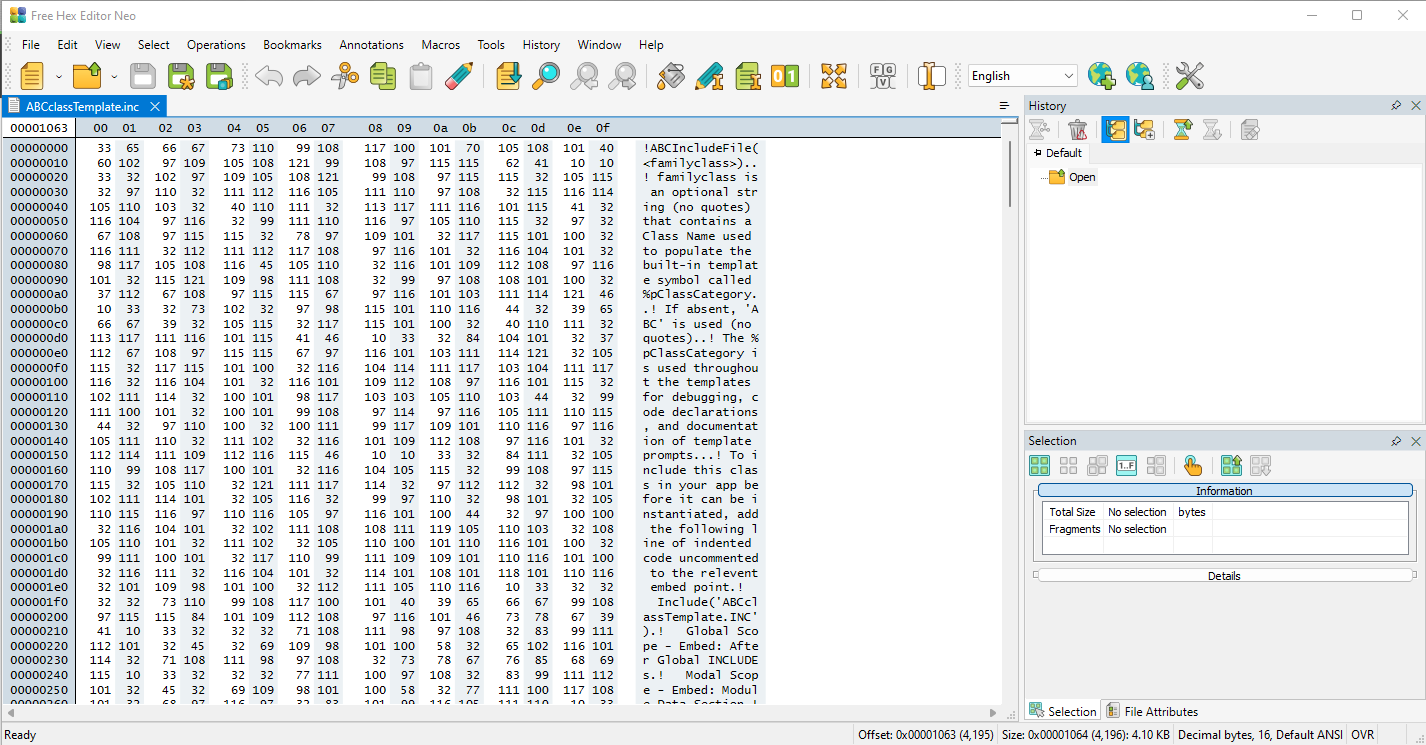Expand the Details section in Selection panel
The height and width of the screenshot is (745, 1426).
point(1224,575)
